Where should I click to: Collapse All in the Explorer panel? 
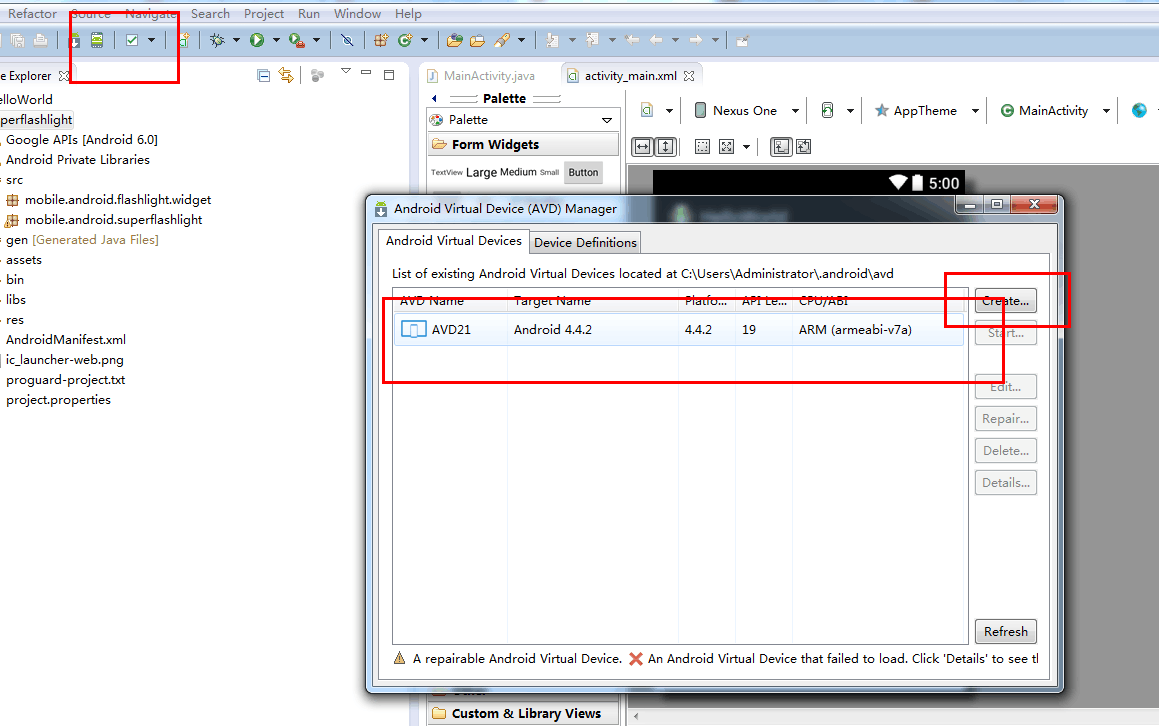[x=263, y=75]
